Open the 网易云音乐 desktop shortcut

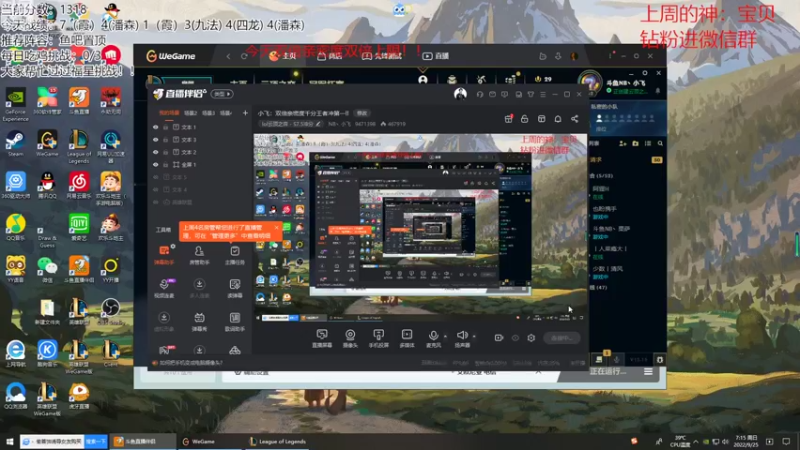pos(79,185)
